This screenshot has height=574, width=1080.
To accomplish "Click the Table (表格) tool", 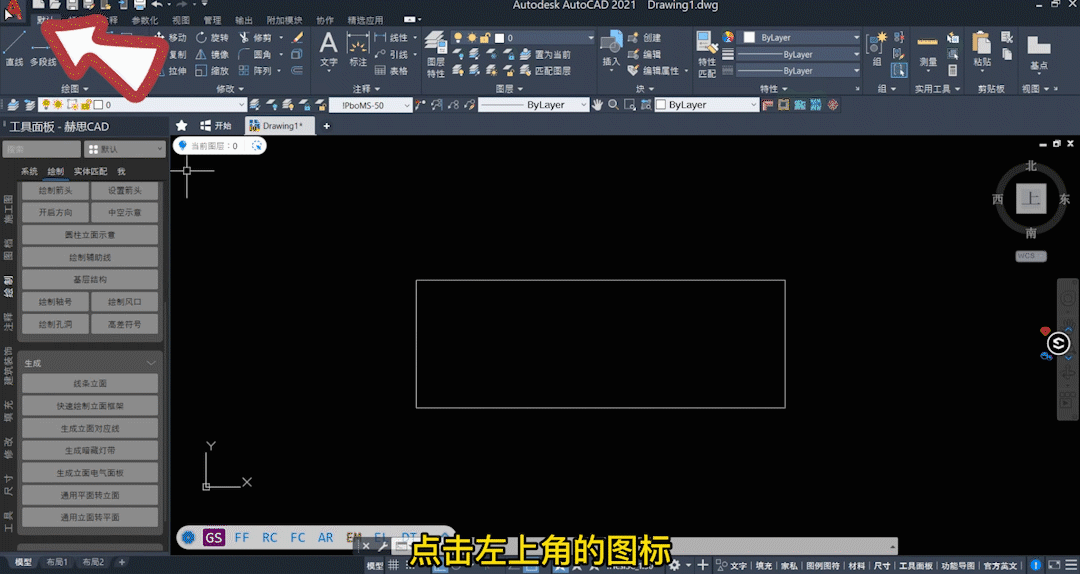I will [x=391, y=70].
